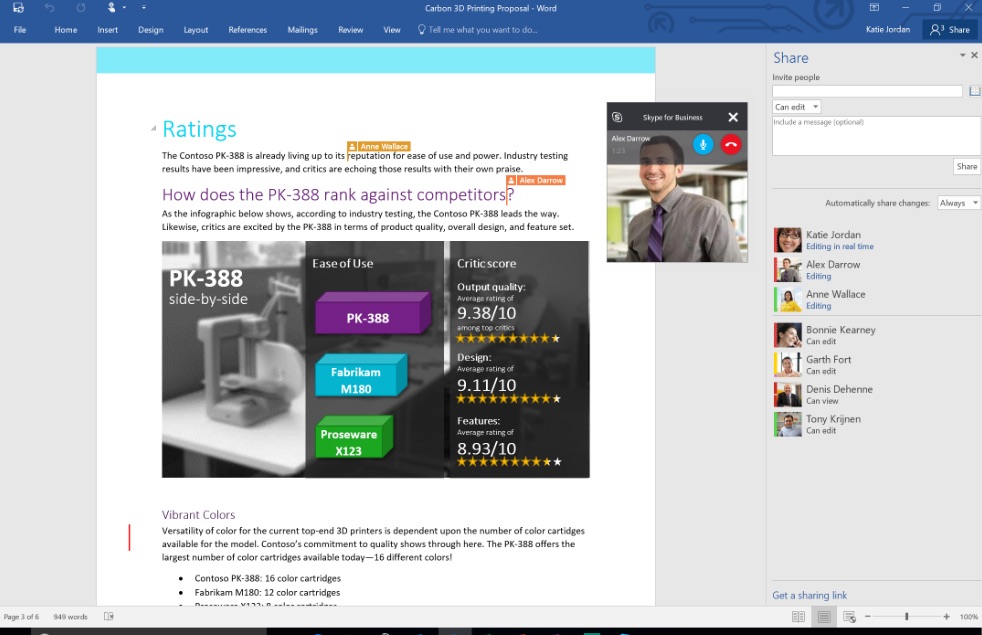Switch to Read Mode view
This screenshot has height=635, width=982.
pos(798,617)
